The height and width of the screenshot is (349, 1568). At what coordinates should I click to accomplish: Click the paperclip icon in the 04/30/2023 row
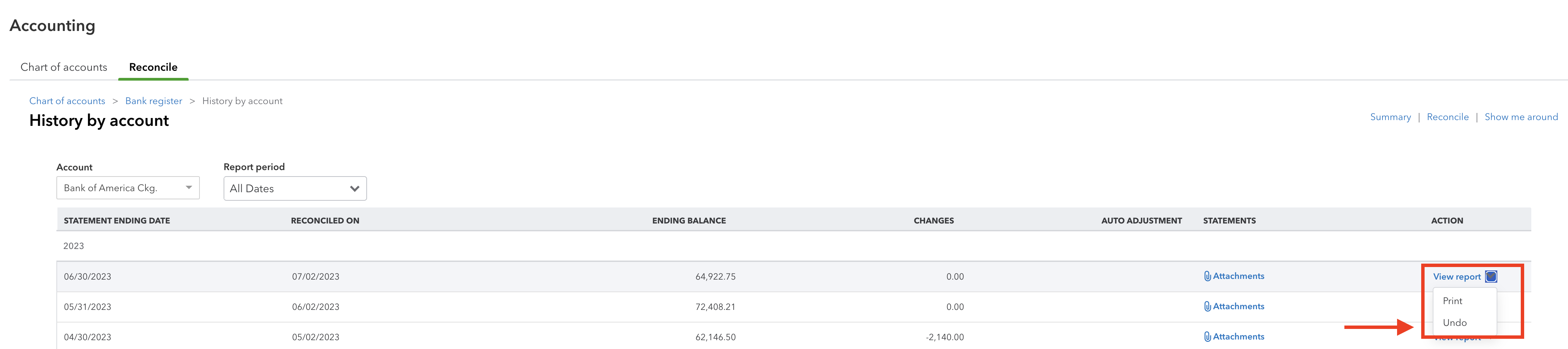click(1207, 336)
